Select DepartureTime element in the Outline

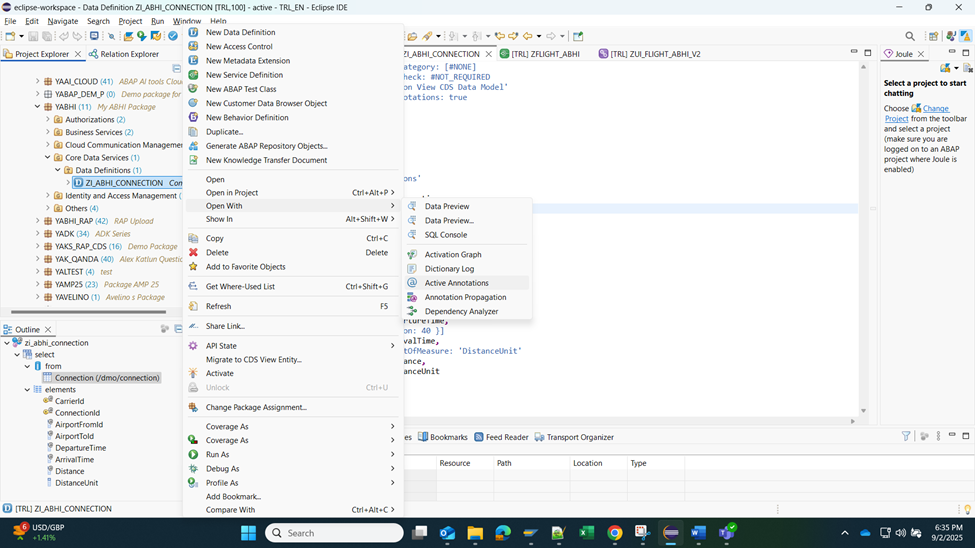click(80, 448)
